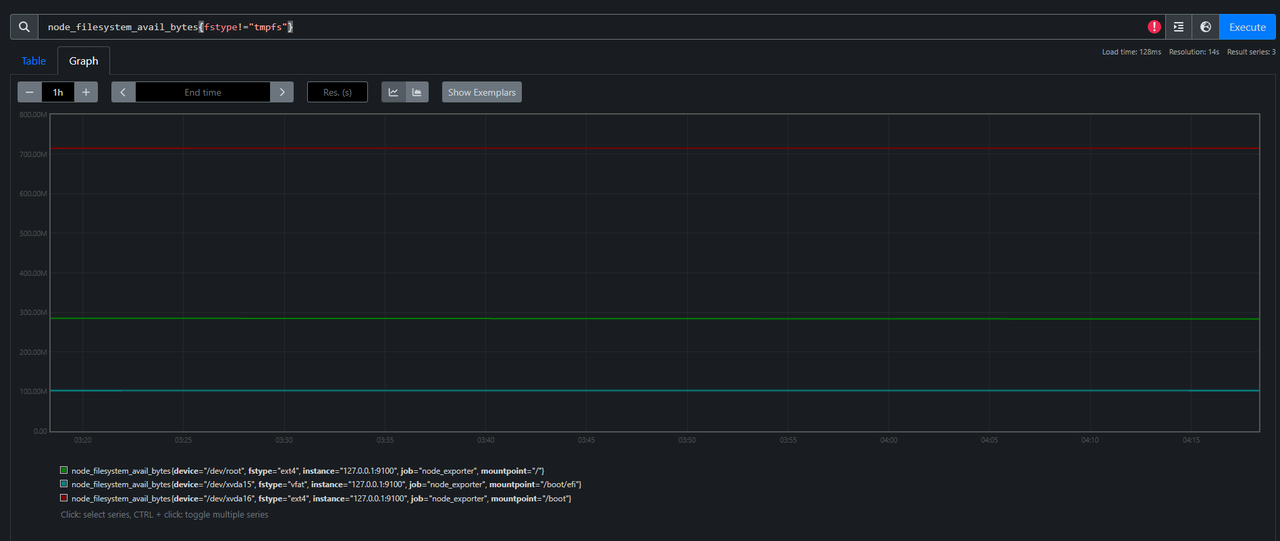Click the 04:15 x-axis label
The width and height of the screenshot is (1280, 541).
(x=1190, y=439)
